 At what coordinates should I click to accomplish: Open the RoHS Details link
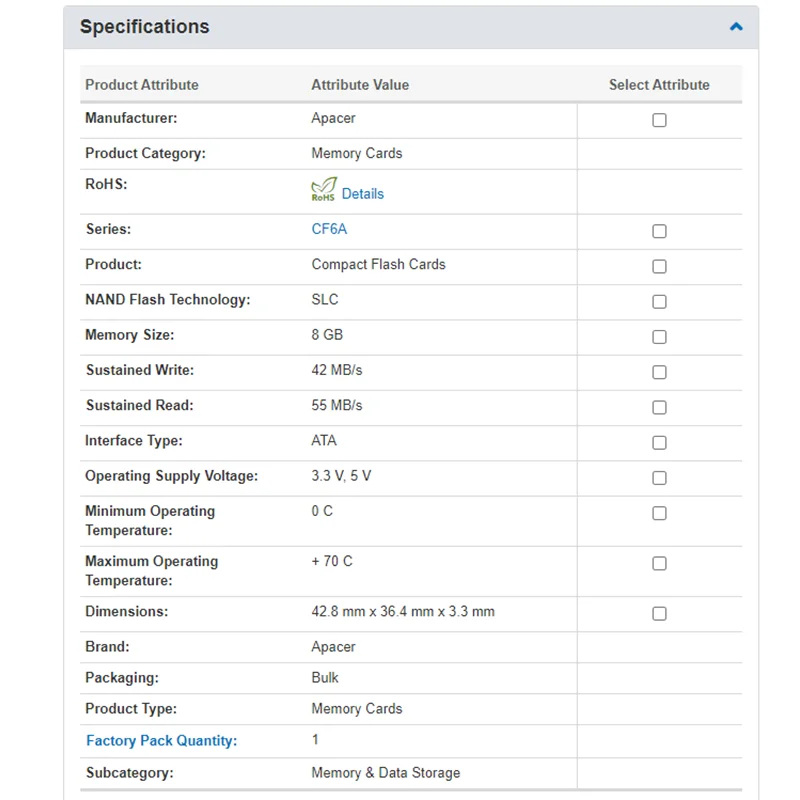pos(362,194)
